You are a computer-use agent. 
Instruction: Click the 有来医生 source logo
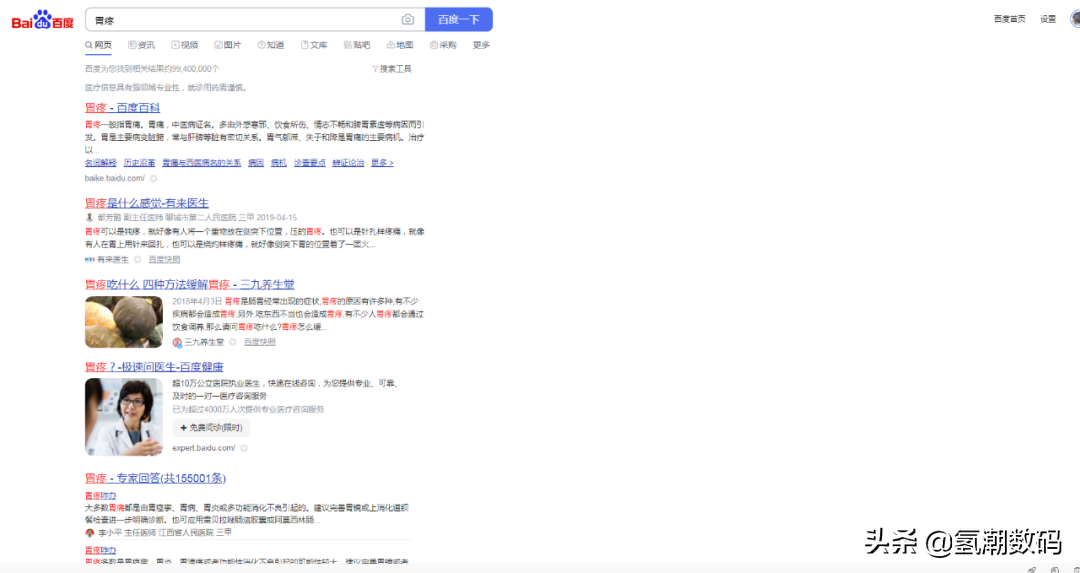[x=90, y=260]
